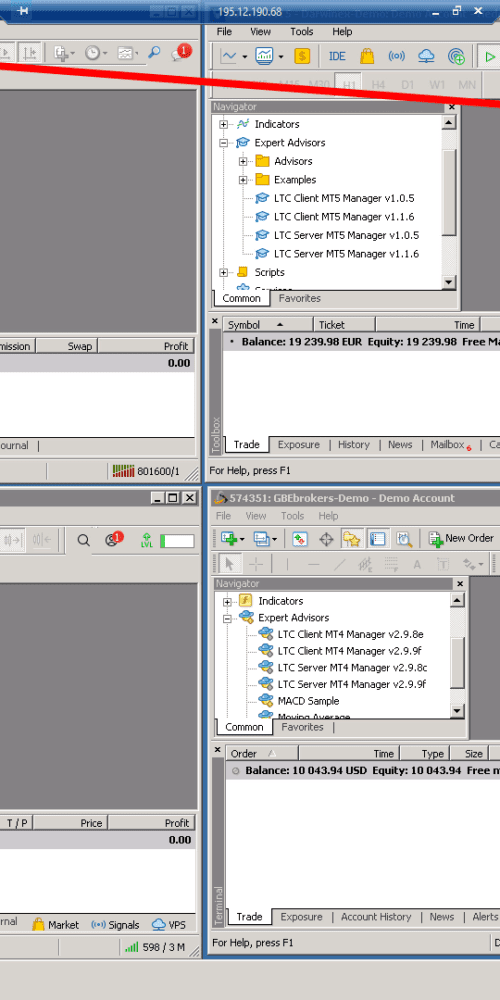Click the VPS cloud icon in MT5 toolbar

[426, 56]
